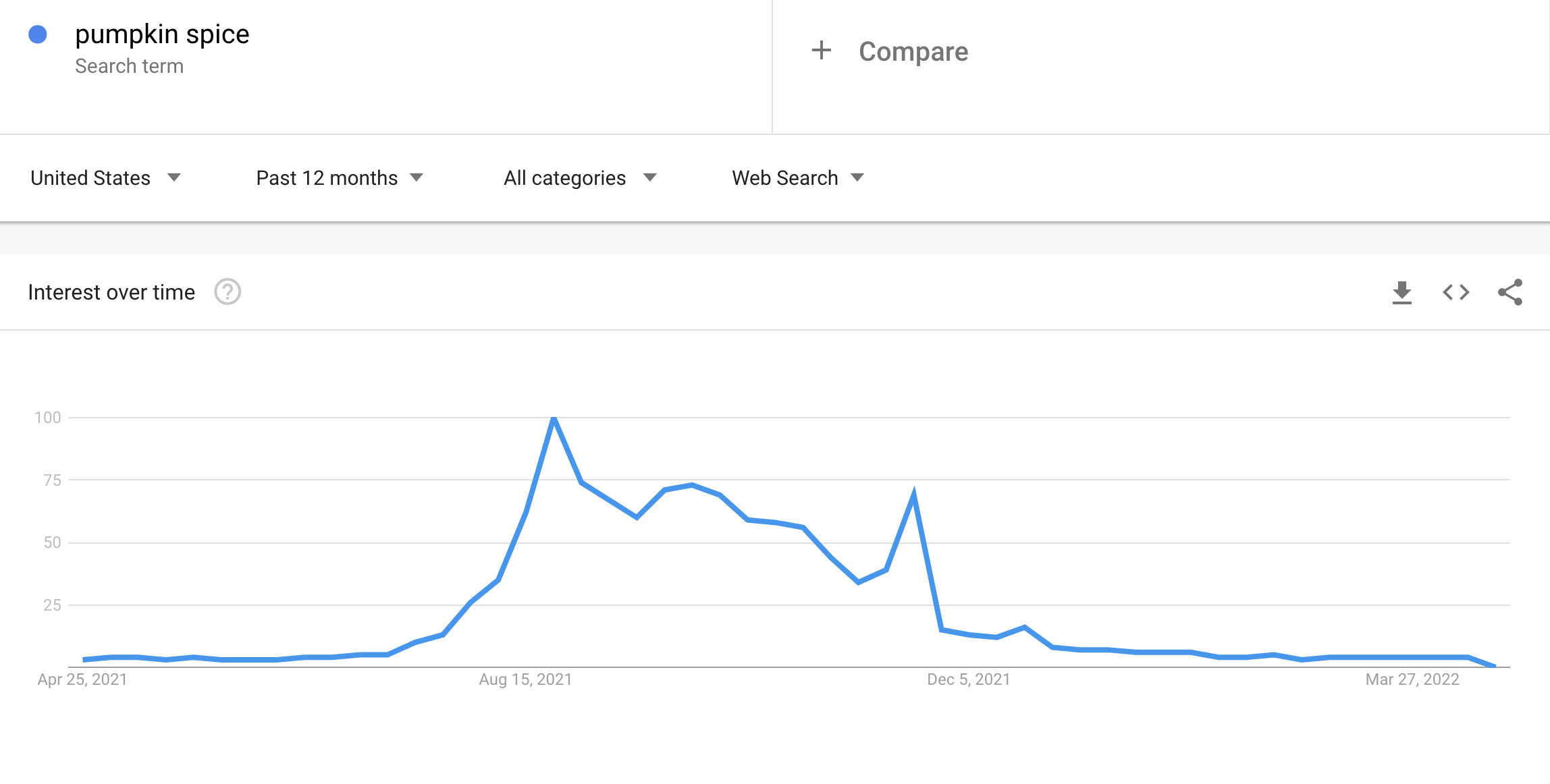This screenshot has height=784, width=1550.
Task: Click the help icon next to Interest over time
Action: (x=228, y=291)
